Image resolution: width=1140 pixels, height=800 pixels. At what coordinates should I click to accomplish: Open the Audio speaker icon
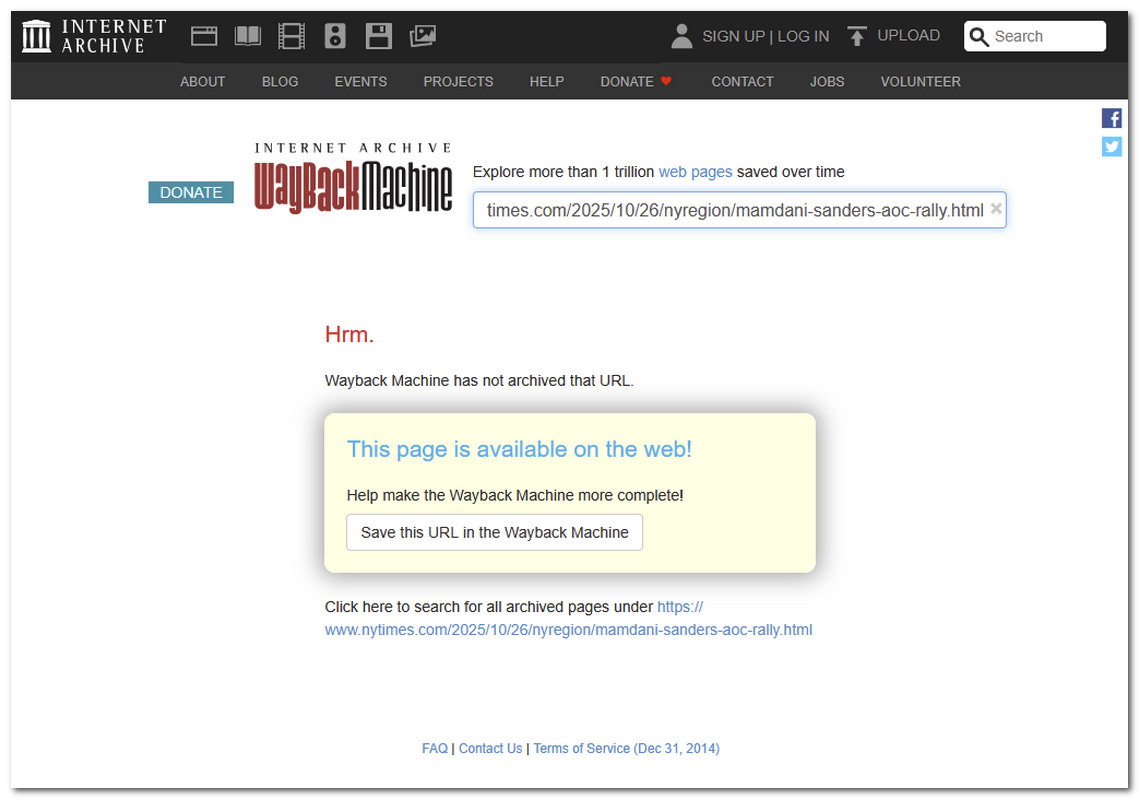tap(335, 36)
